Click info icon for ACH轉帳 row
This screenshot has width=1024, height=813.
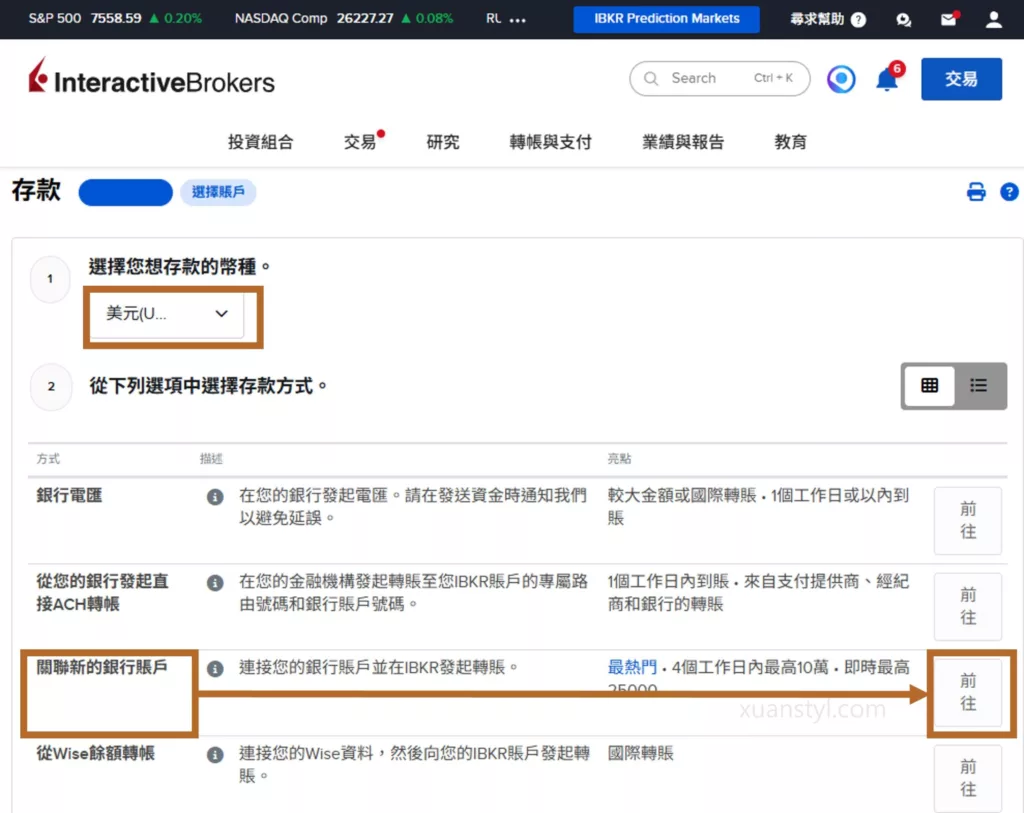click(x=215, y=582)
